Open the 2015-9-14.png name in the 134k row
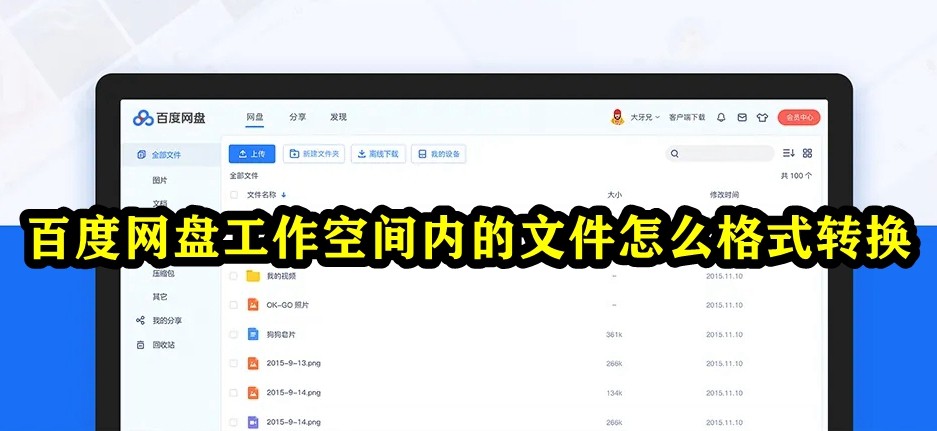This screenshot has height=431, width=937. (293, 393)
